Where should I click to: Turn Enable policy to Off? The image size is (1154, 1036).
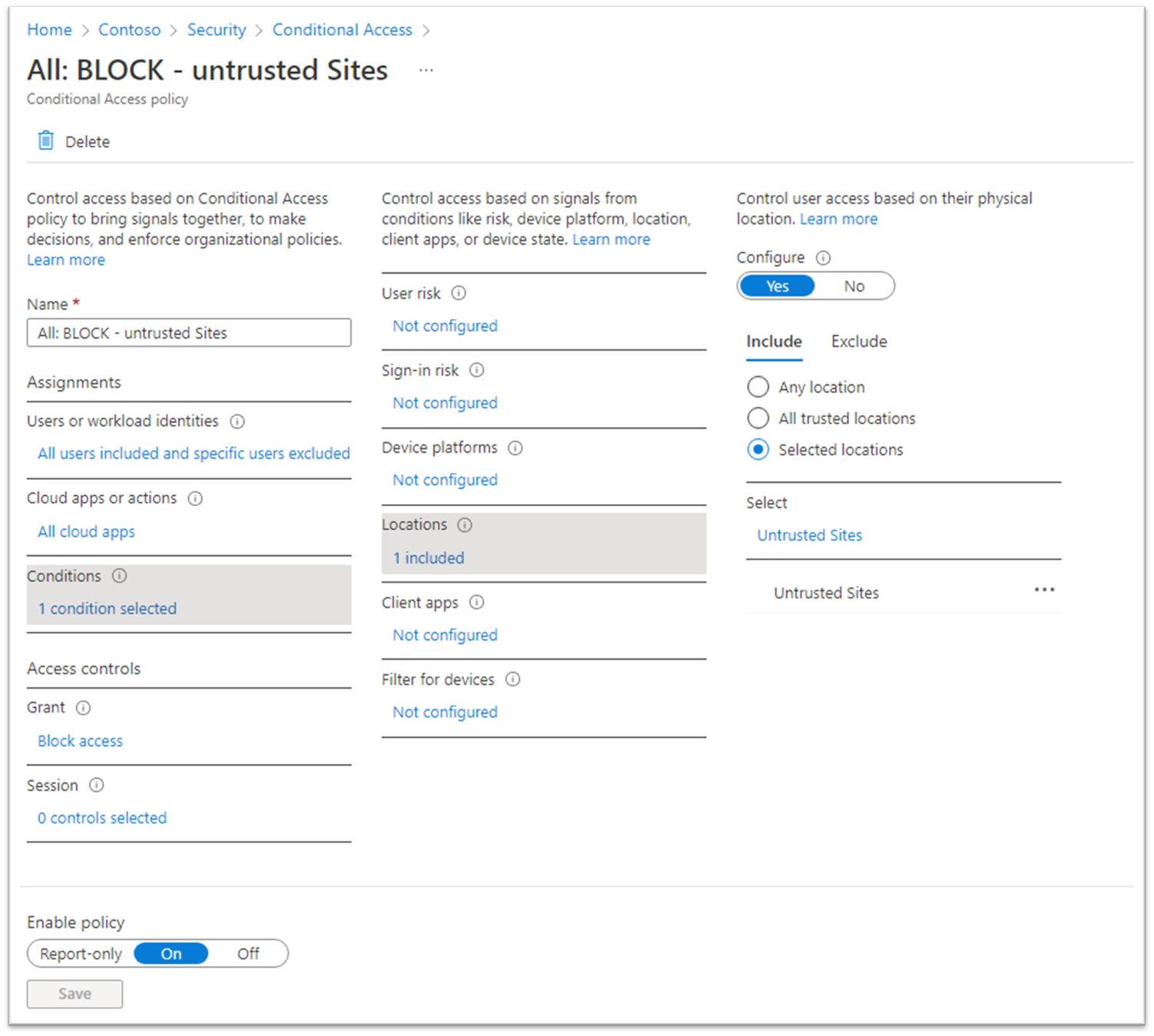pyautogui.click(x=247, y=954)
